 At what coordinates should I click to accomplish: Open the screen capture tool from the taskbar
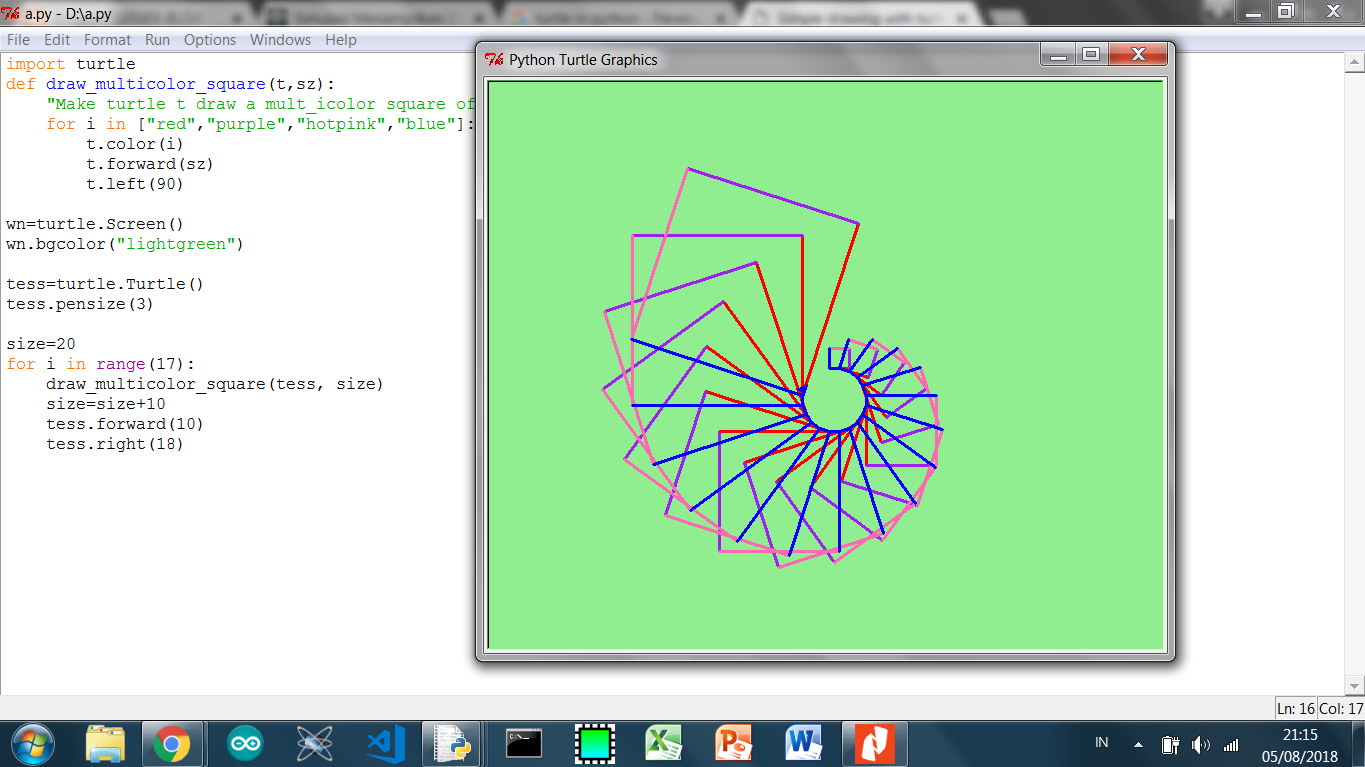594,742
